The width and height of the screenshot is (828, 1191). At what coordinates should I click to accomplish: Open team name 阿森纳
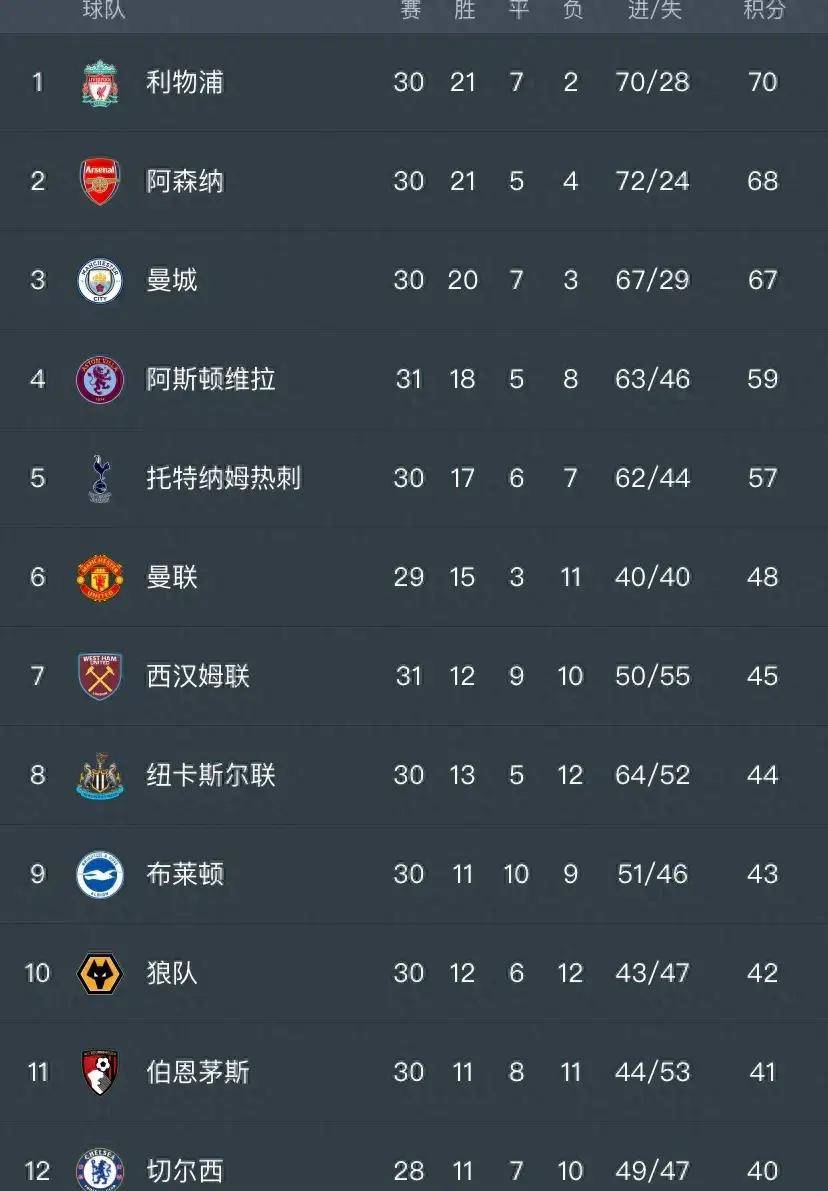(x=185, y=181)
